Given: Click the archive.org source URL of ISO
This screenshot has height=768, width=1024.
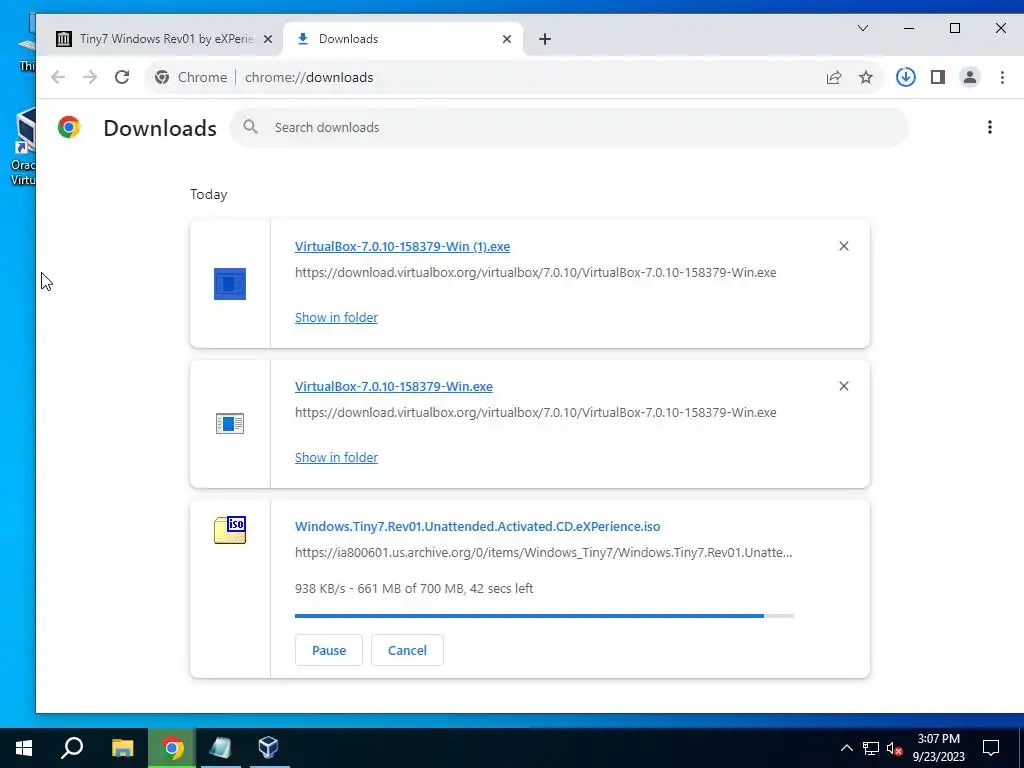Looking at the screenshot, I should point(543,552).
